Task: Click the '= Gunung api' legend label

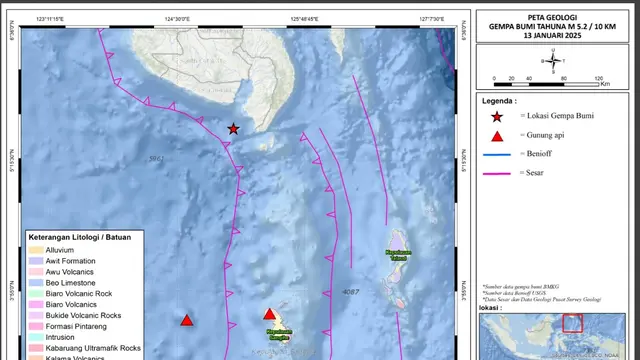Action: click(542, 135)
